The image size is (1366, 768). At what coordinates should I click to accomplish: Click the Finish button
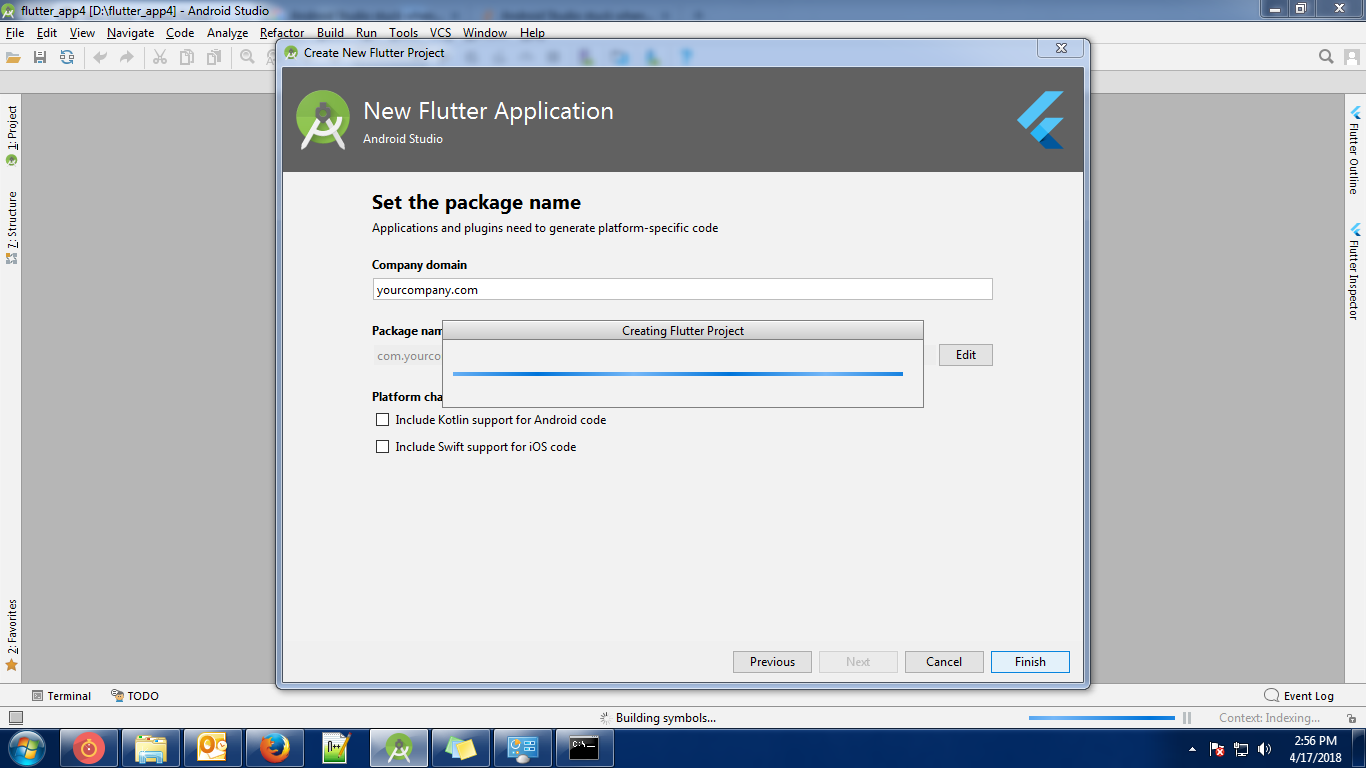click(1030, 662)
